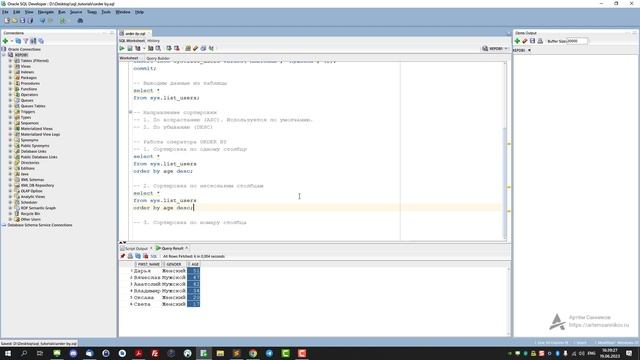Open the Navigate menu
The width and height of the screenshot is (640, 360).
(46, 12)
